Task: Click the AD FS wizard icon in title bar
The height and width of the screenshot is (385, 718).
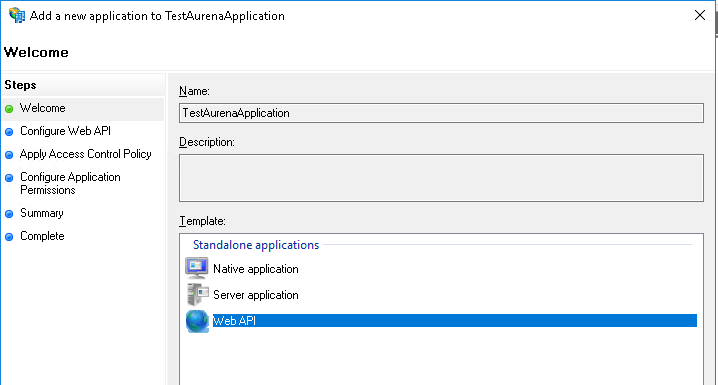Action: tap(17, 15)
